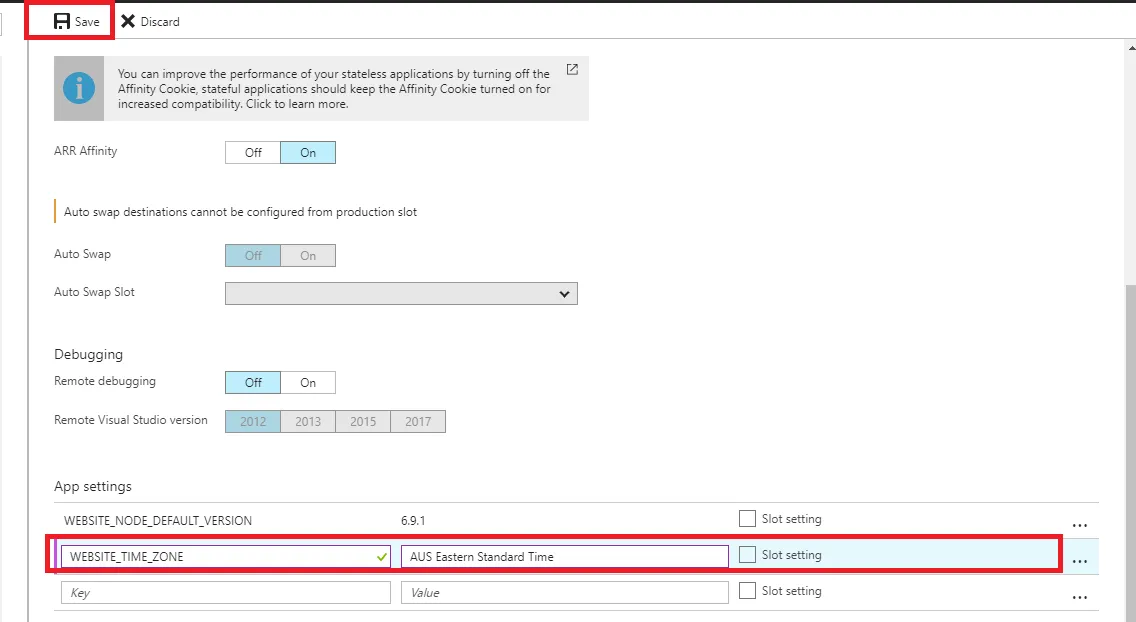The width and height of the screenshot is (1136, 622).
Task: Check Slot setting for the empty Key row
Action: 747,591
